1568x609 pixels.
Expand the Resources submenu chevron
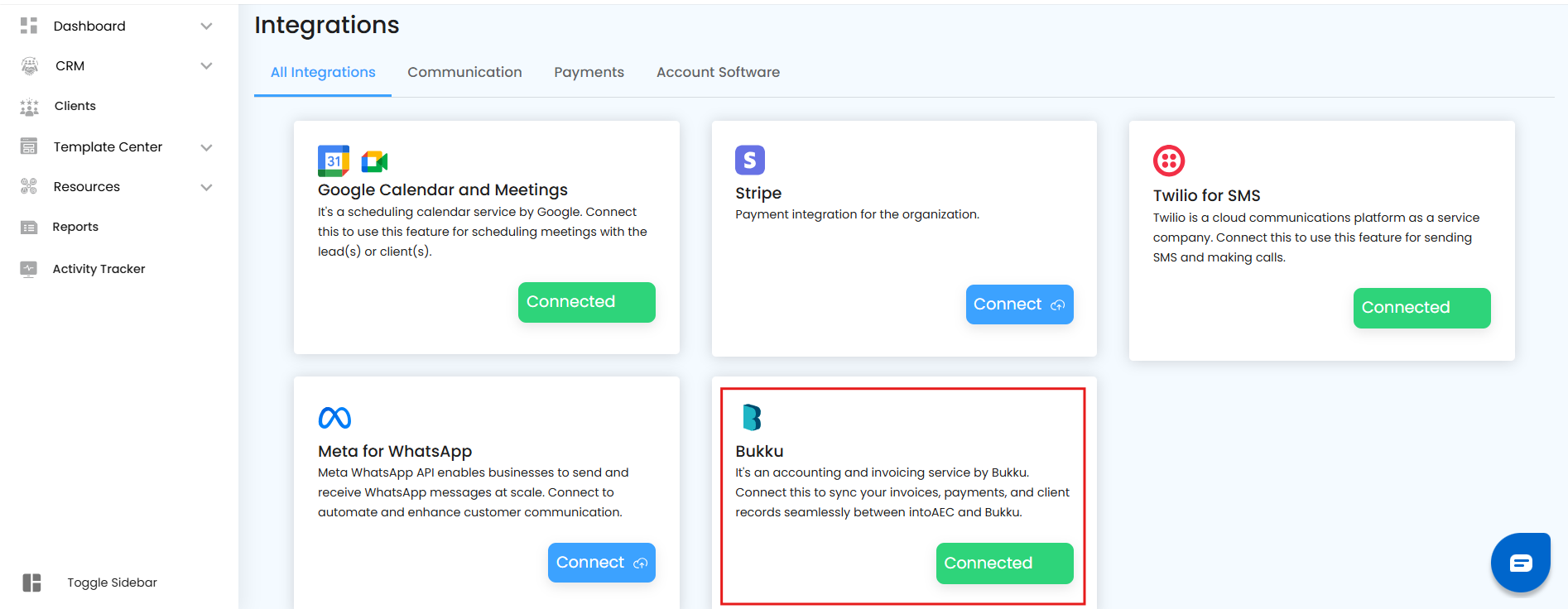click(x=206, y=187)
